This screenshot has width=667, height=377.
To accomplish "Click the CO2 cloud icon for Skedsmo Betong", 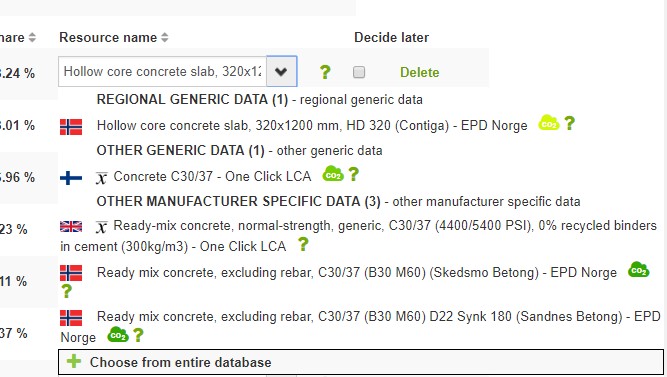I will (x=638, y=270).
